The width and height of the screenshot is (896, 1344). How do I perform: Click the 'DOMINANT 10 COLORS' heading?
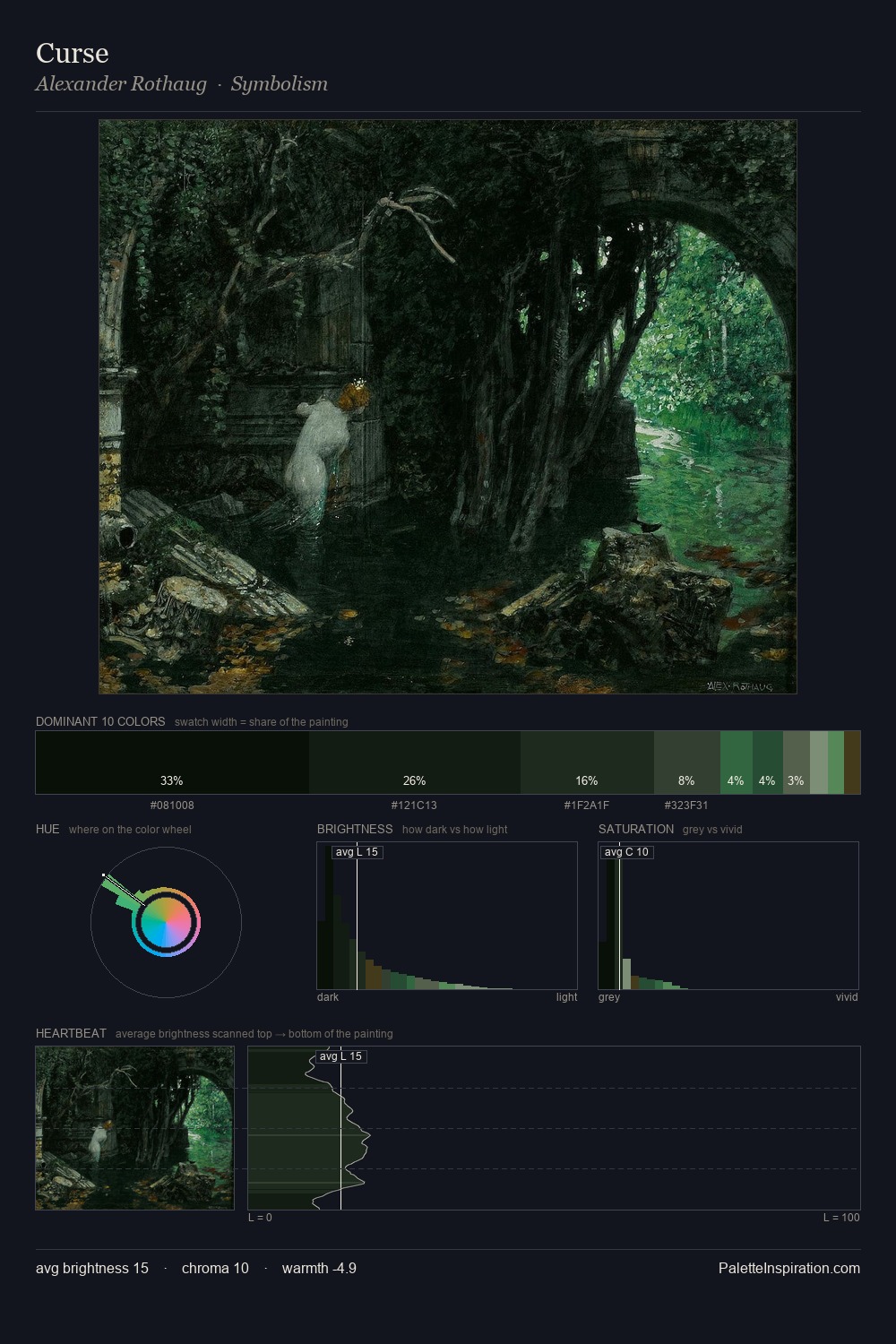[x=100, y=721]
